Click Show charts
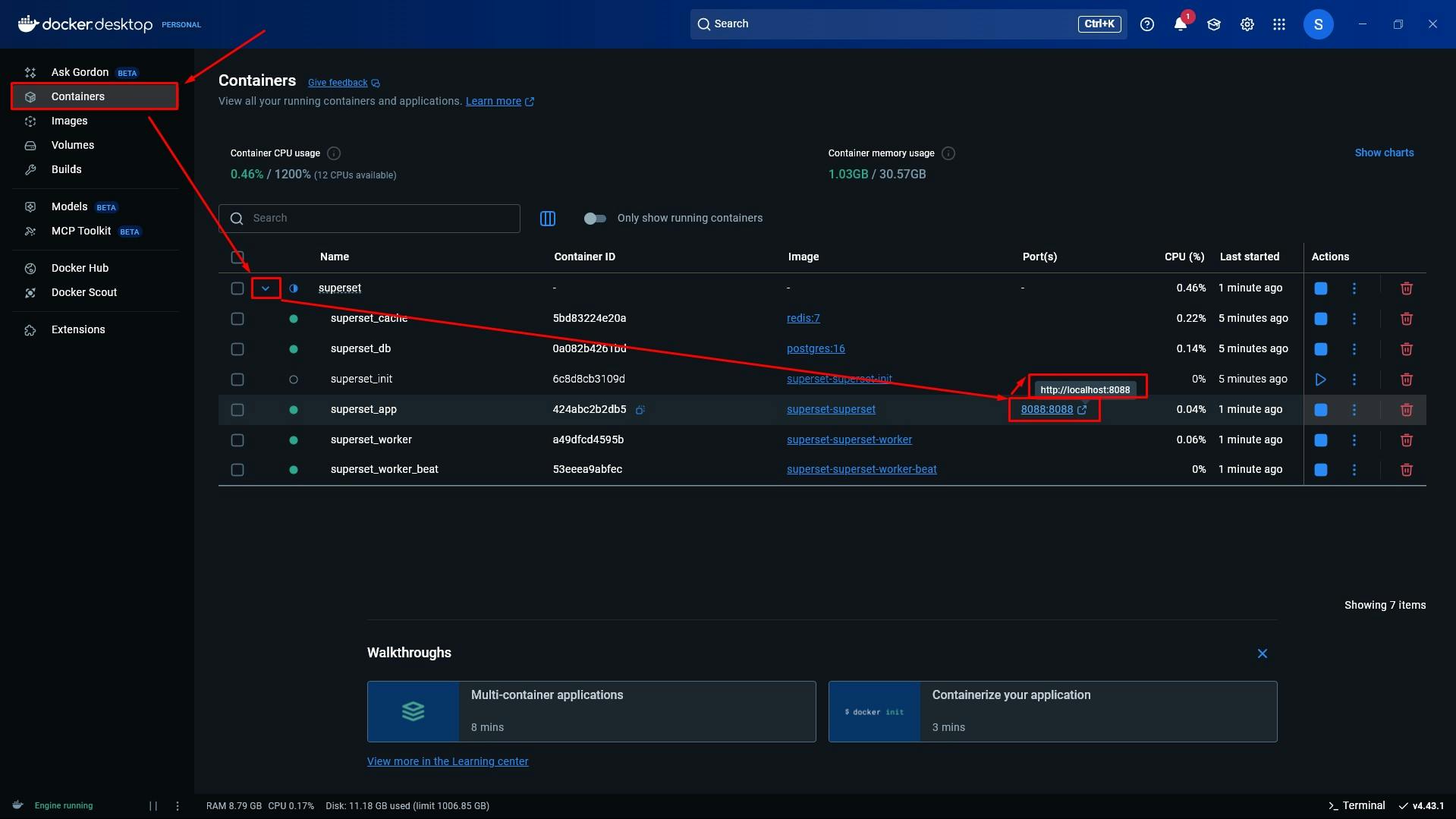 1384,153
